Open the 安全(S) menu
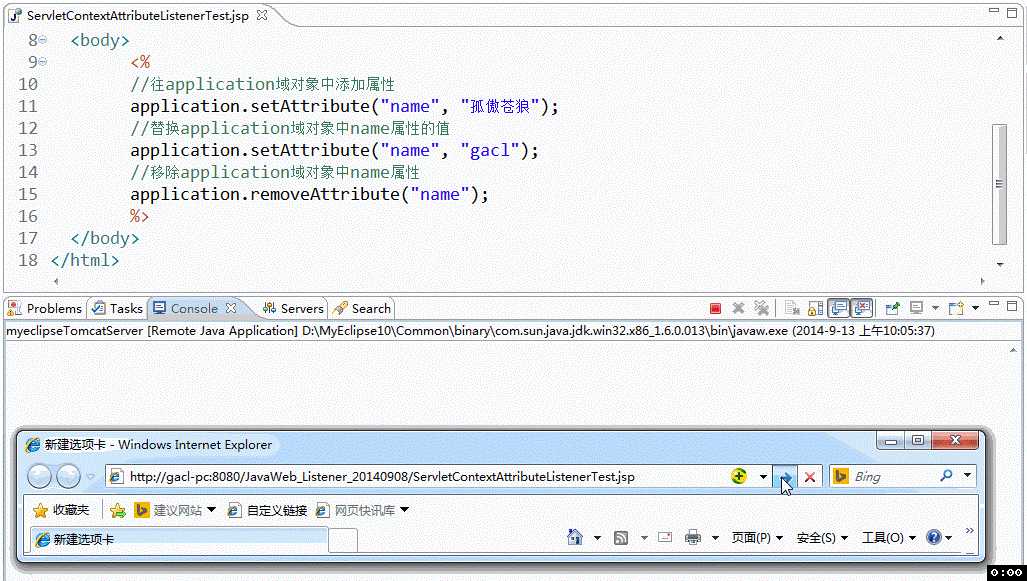Screen dimensions: 1027x581 [822, 538]
